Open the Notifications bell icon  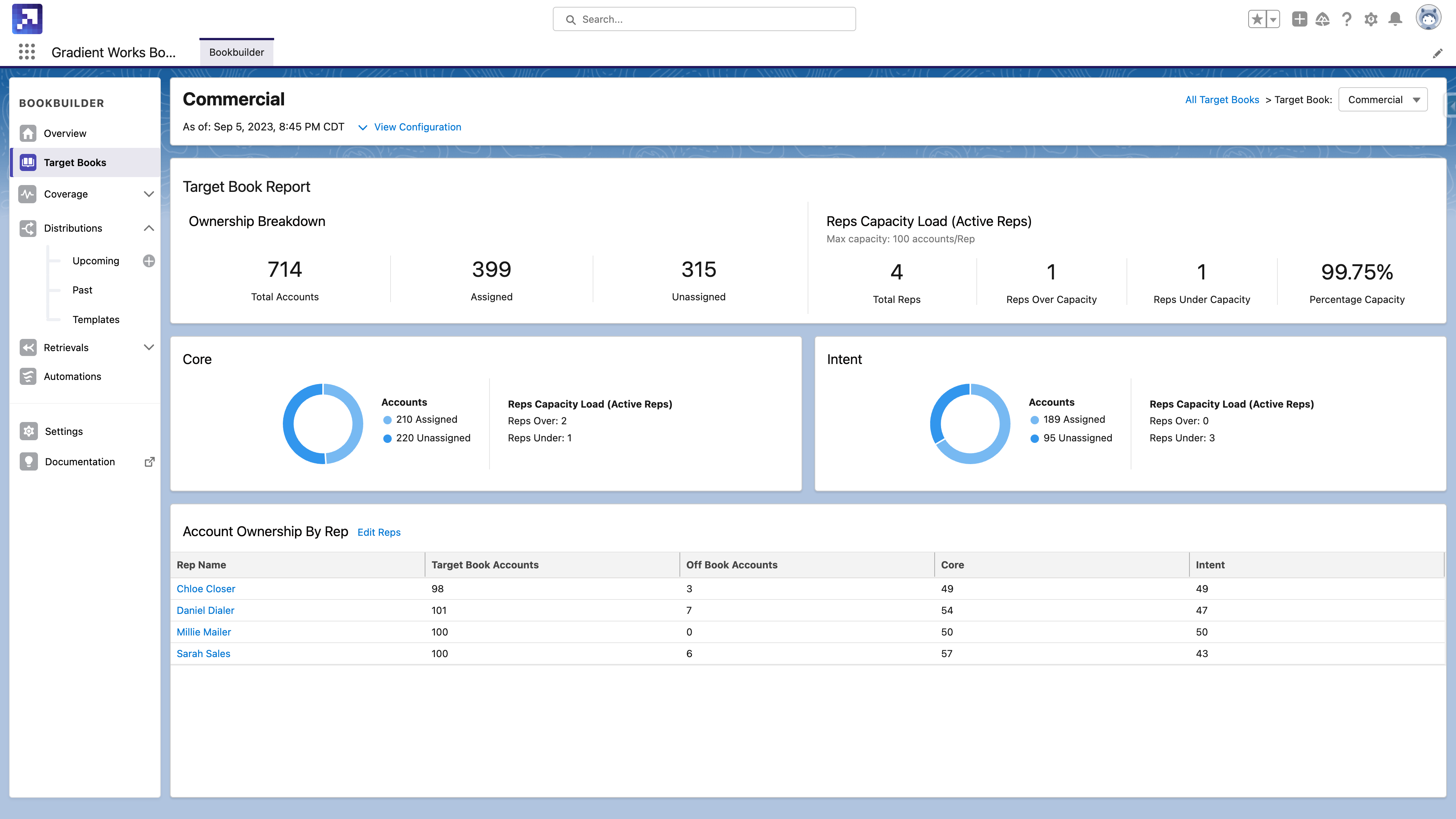(1395, 19)
